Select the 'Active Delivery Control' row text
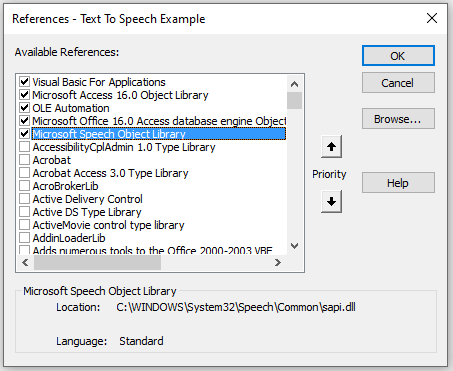 click(x=87, y=199)
